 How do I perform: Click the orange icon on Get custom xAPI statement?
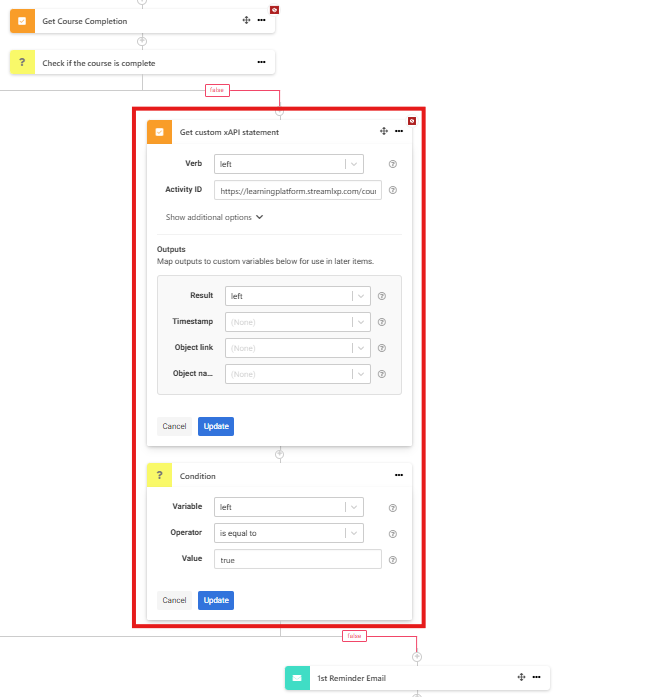point(159,132)
